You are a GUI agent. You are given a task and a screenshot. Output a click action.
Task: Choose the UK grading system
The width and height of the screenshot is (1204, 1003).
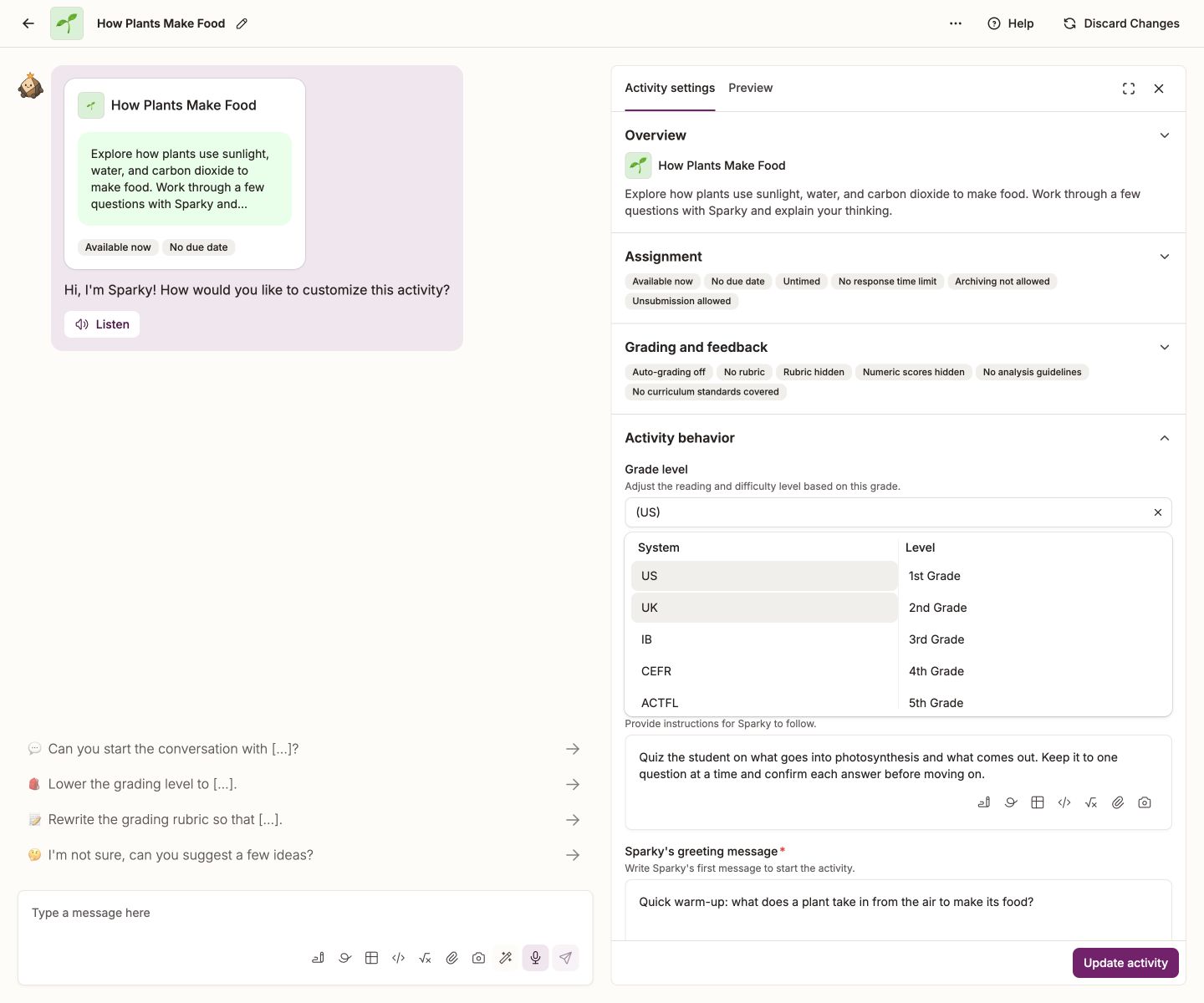tap(764, 608)
